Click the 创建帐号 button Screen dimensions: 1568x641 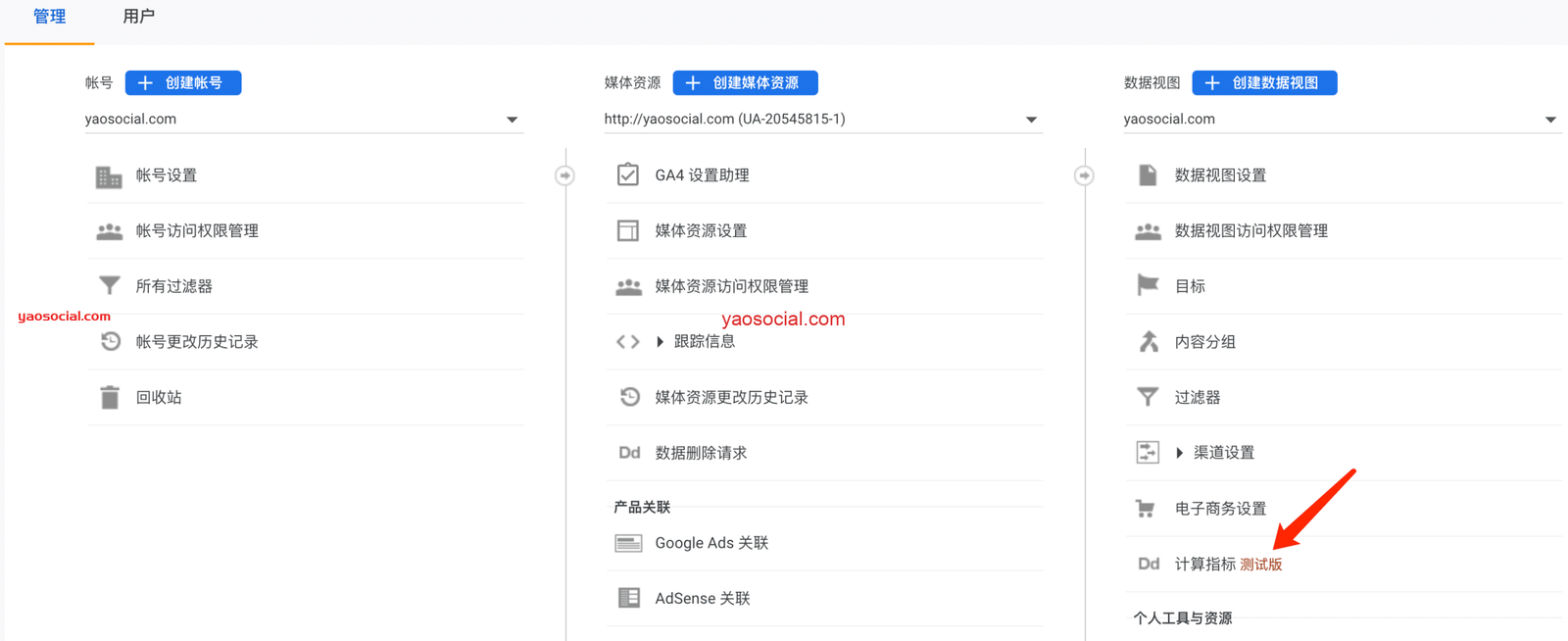(183, 83)
